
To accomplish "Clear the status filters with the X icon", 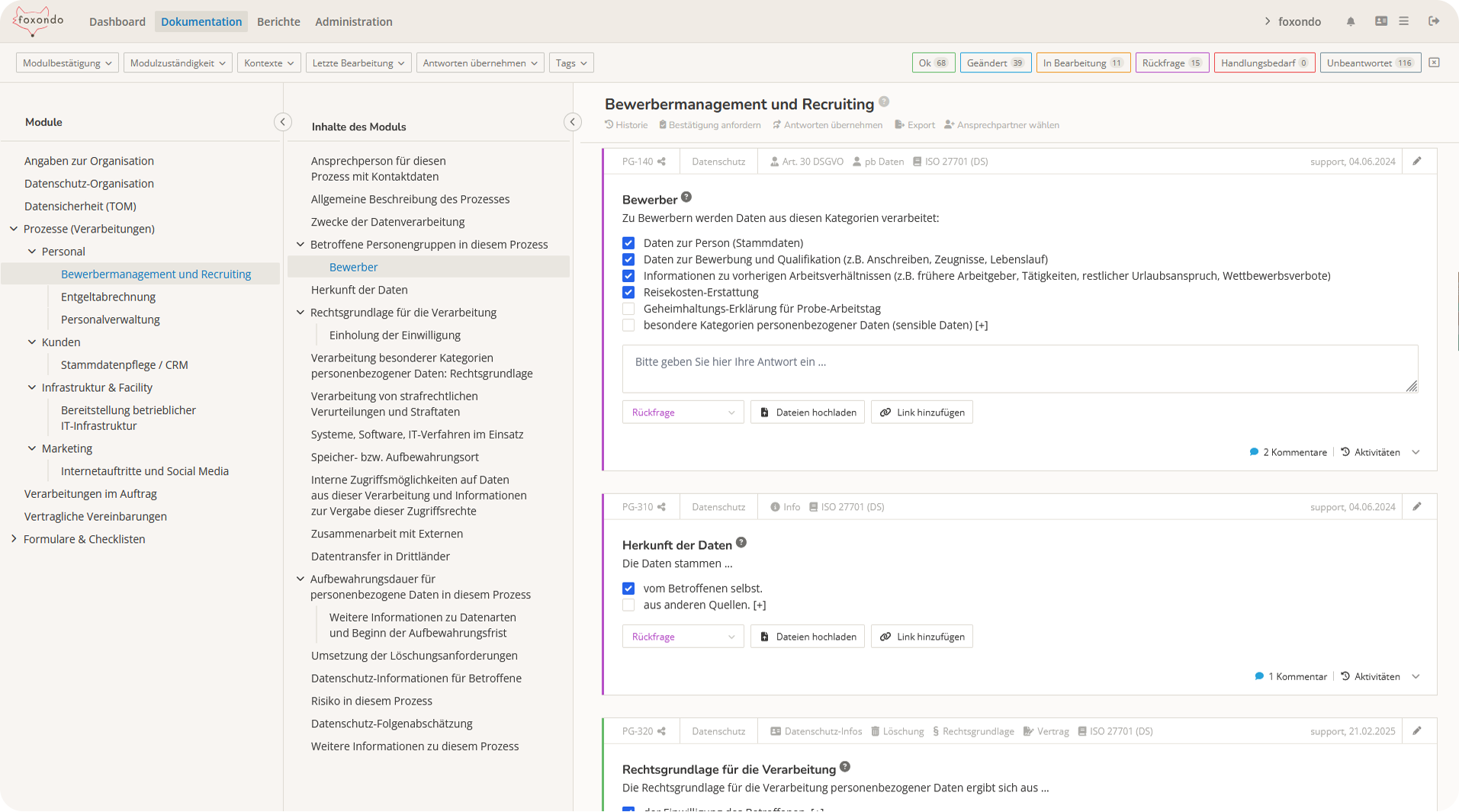I will click(1435, 63).
